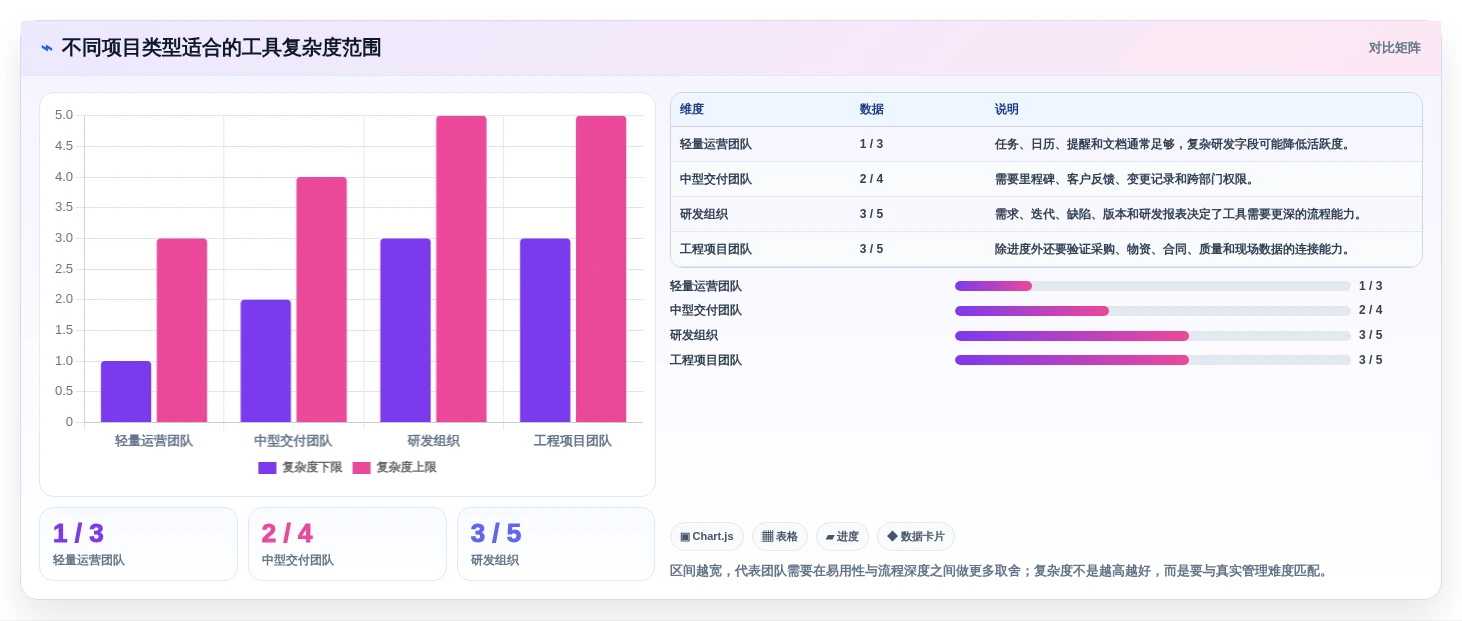
Task: Toggle the 复杂度上限 legend swatch
Action: coord(361,468)
